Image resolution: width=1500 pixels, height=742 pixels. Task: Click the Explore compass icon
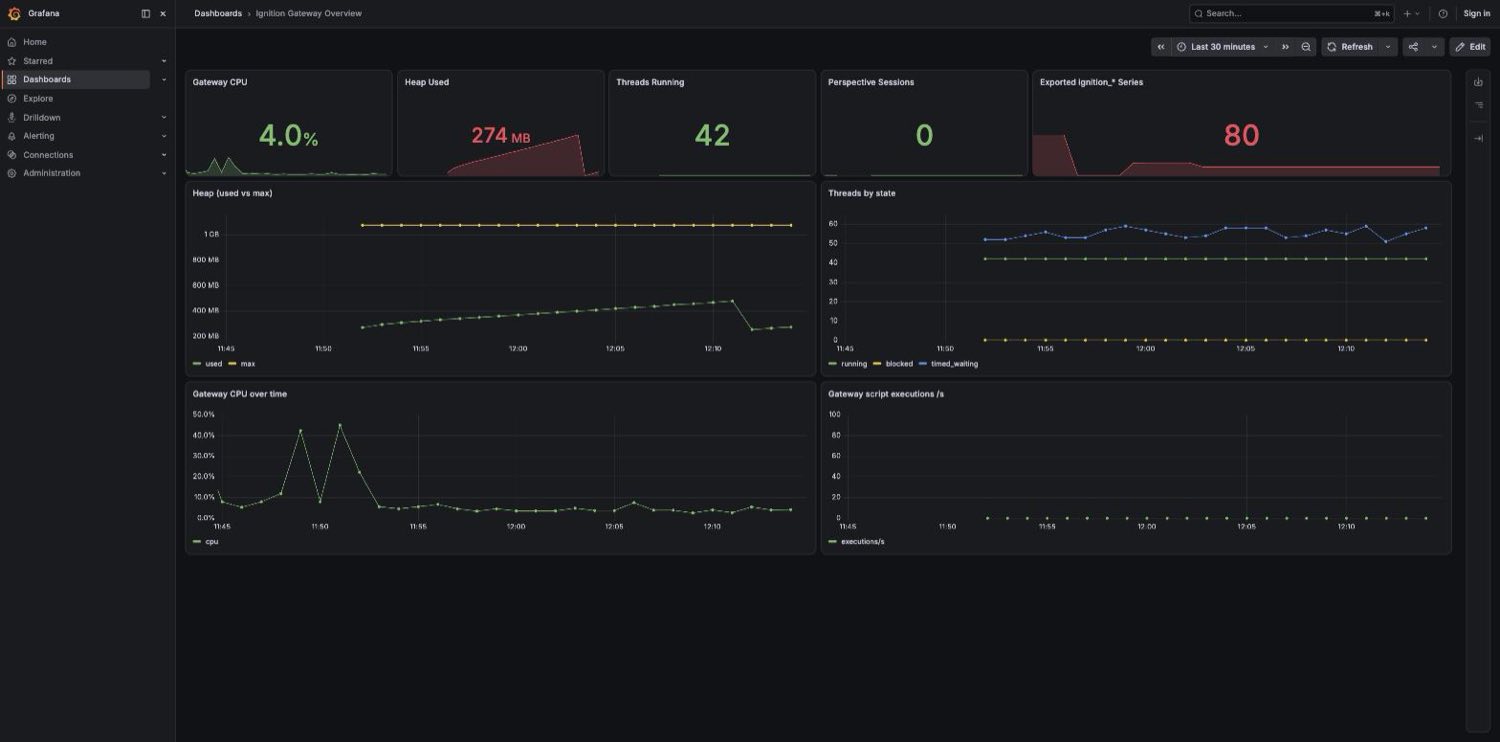point(12,99)
